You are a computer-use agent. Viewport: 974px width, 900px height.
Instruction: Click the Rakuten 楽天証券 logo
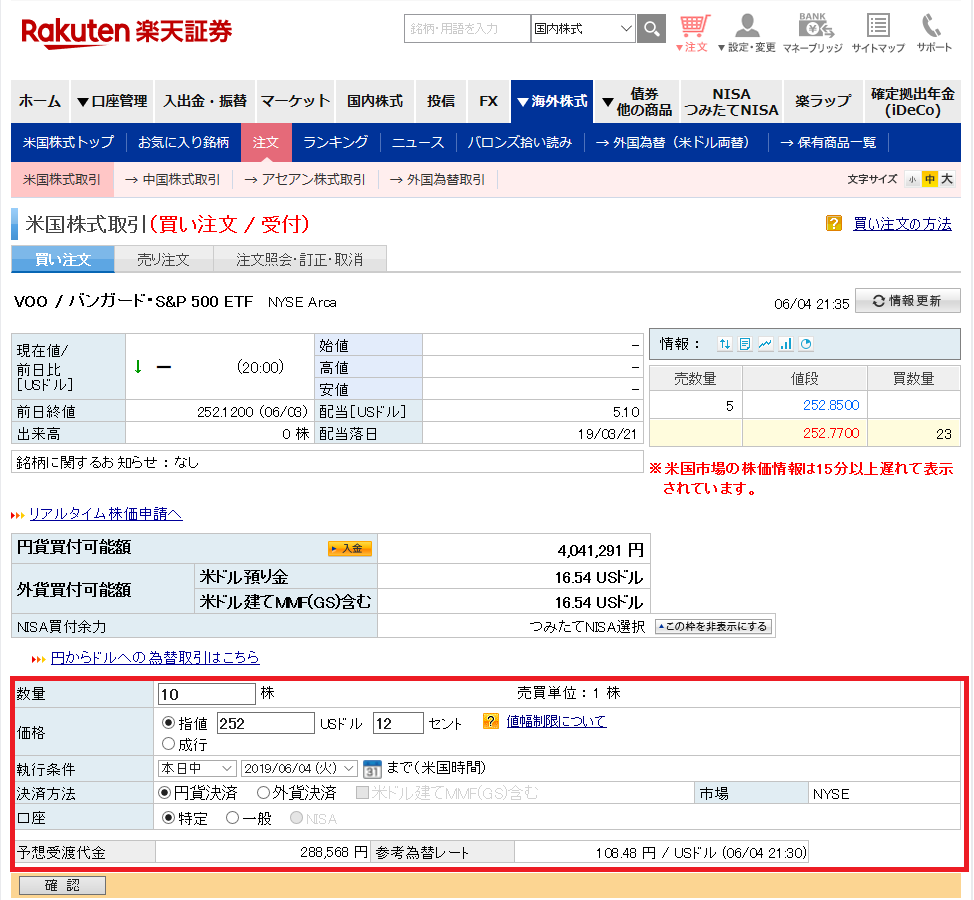tap(127, 32)
